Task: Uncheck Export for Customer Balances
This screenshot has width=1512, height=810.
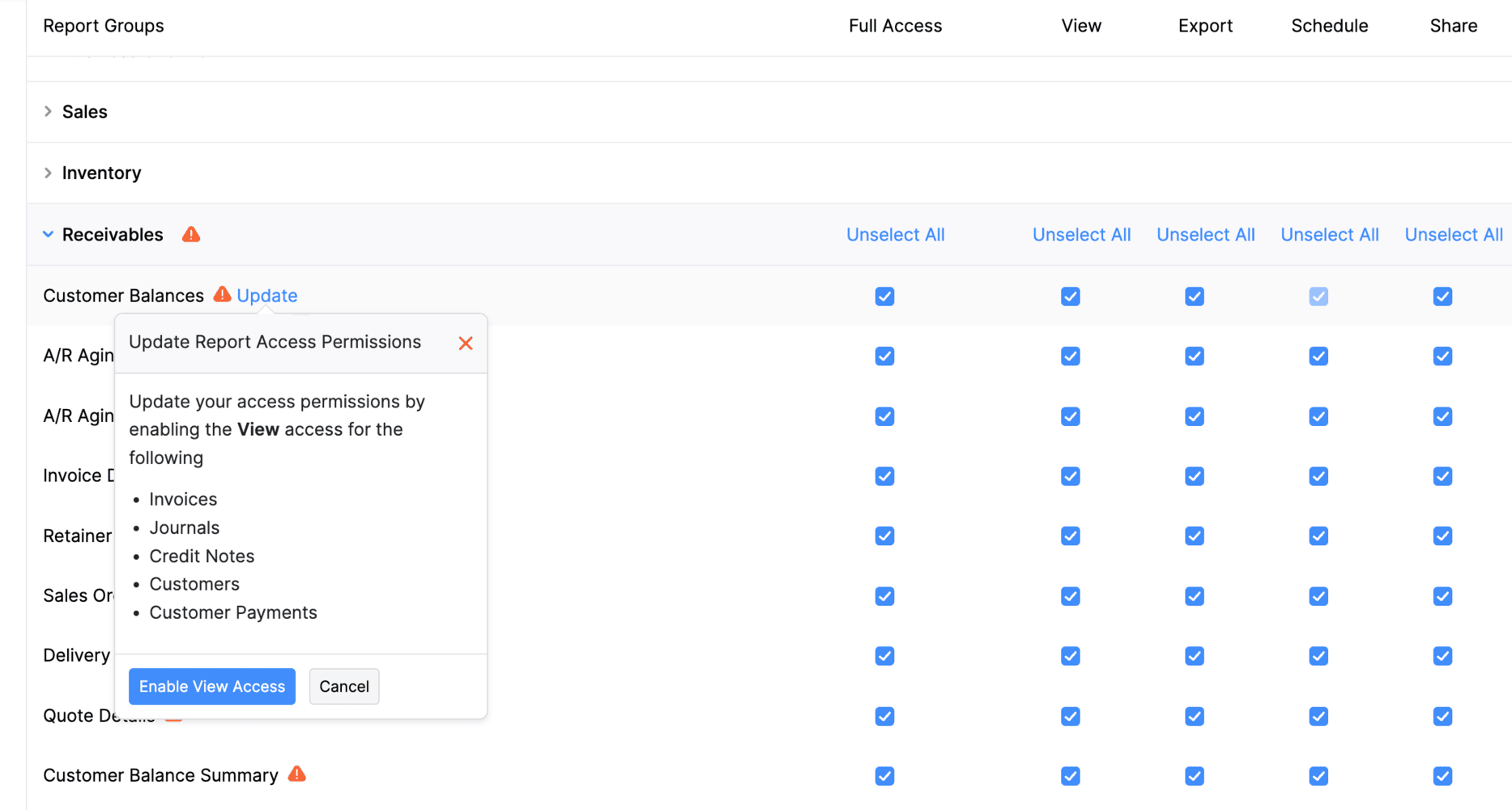Action: (x=1195, y=296)
